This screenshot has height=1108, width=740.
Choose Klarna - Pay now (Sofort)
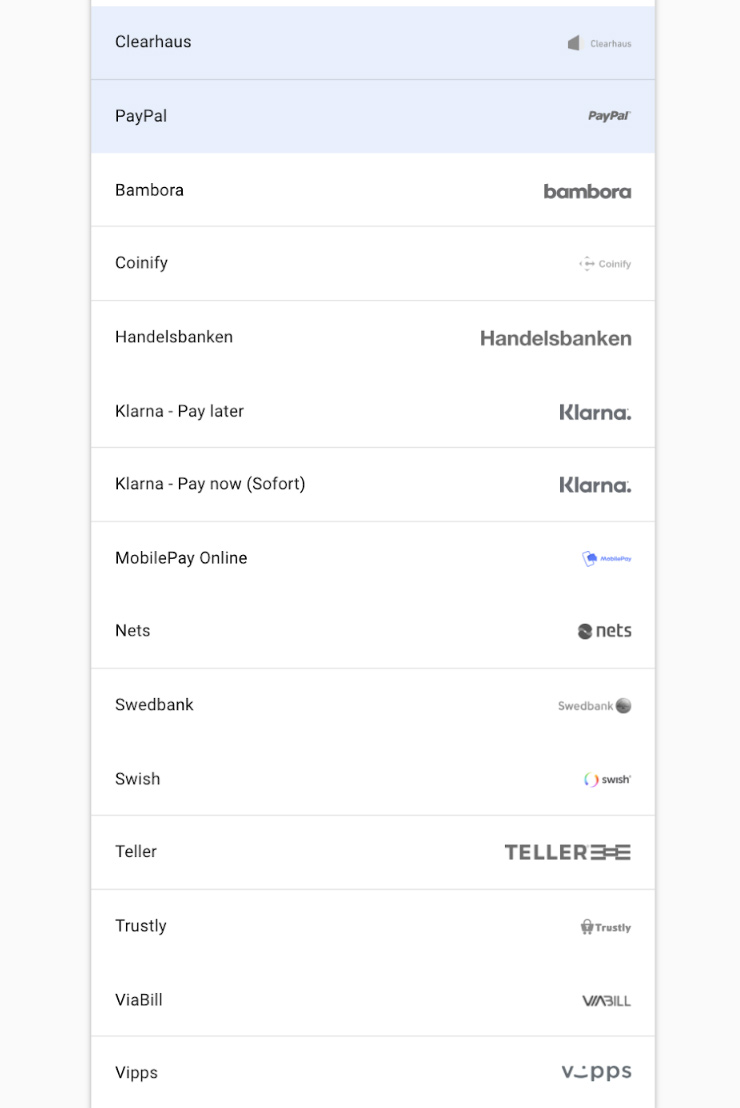[373, 485]
